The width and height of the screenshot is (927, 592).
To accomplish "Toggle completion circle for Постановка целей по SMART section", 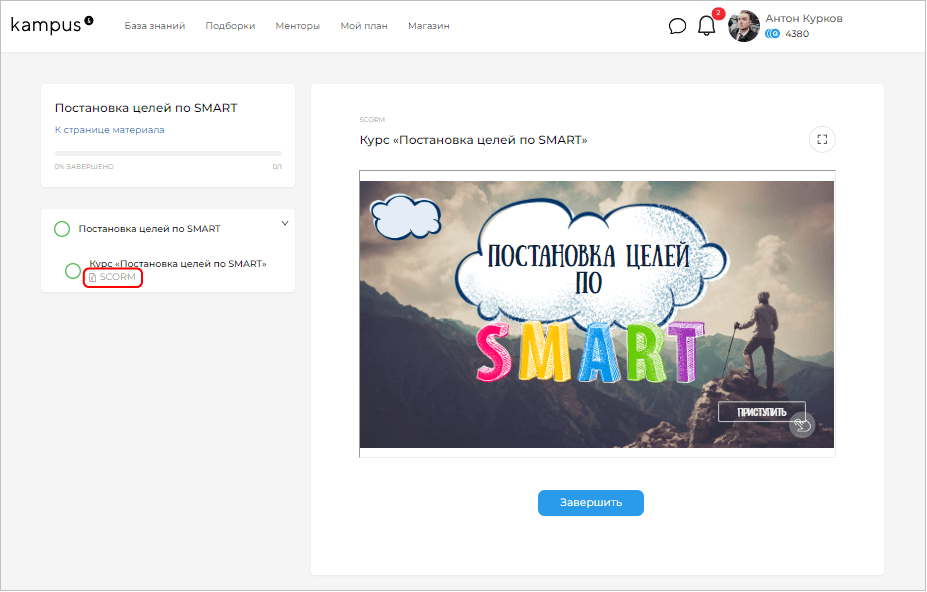I will point(62,229).
